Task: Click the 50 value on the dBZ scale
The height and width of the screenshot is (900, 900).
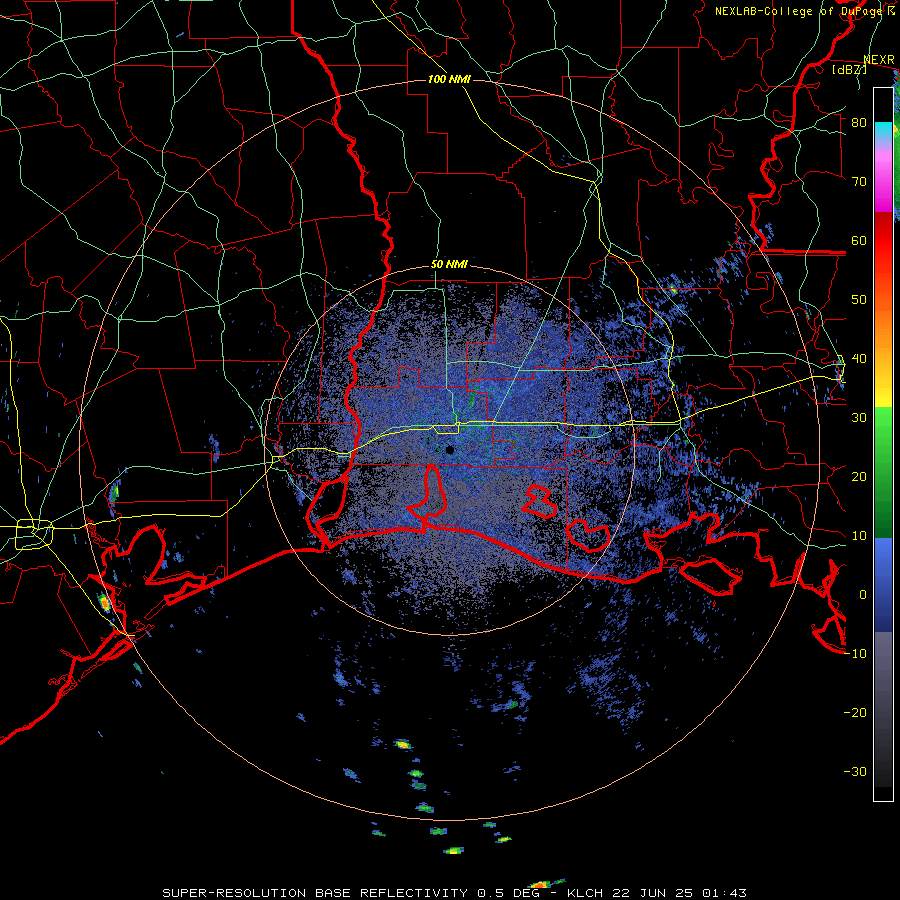Action: click(x=859, y=300)
